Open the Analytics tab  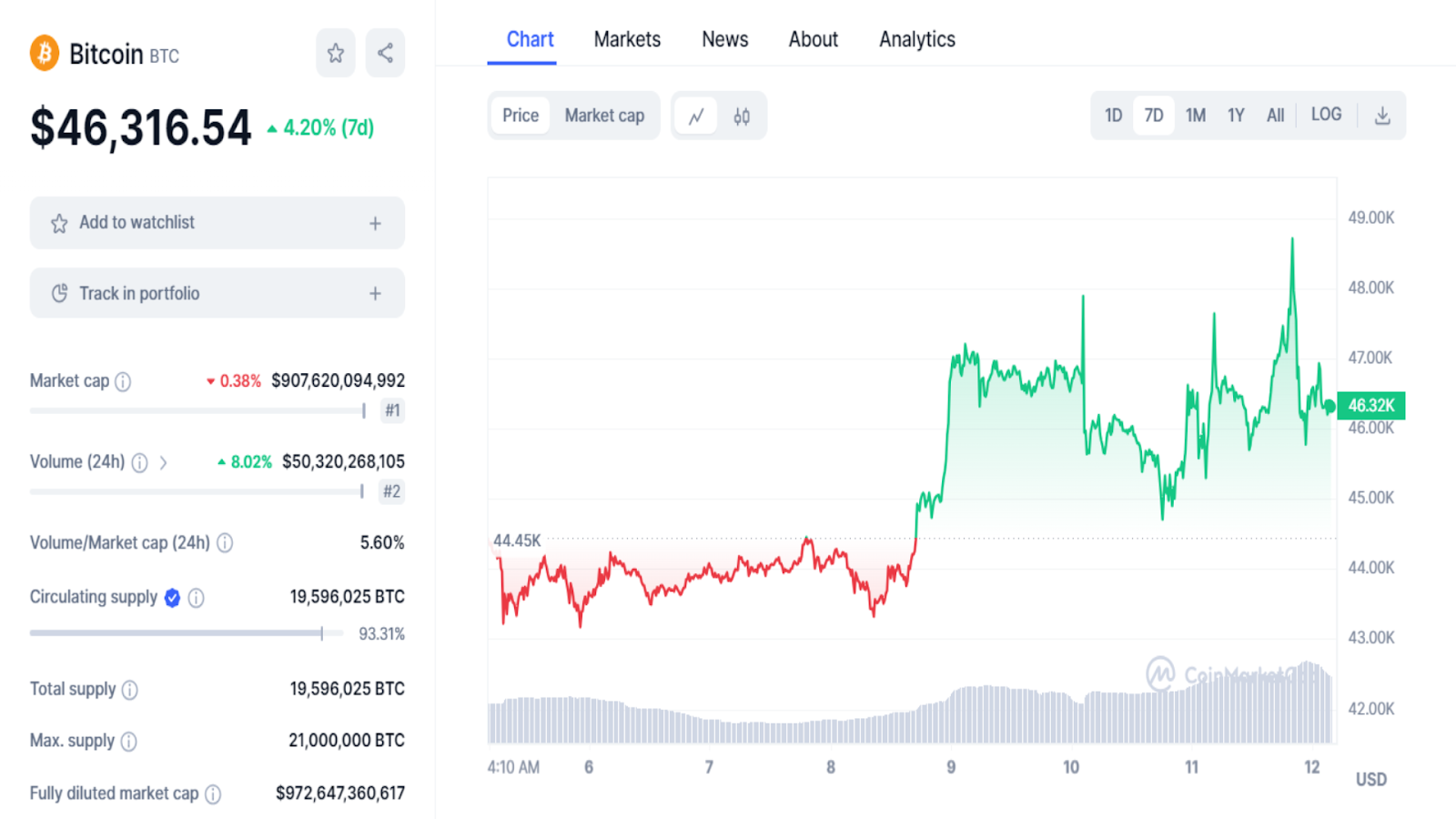916,39
